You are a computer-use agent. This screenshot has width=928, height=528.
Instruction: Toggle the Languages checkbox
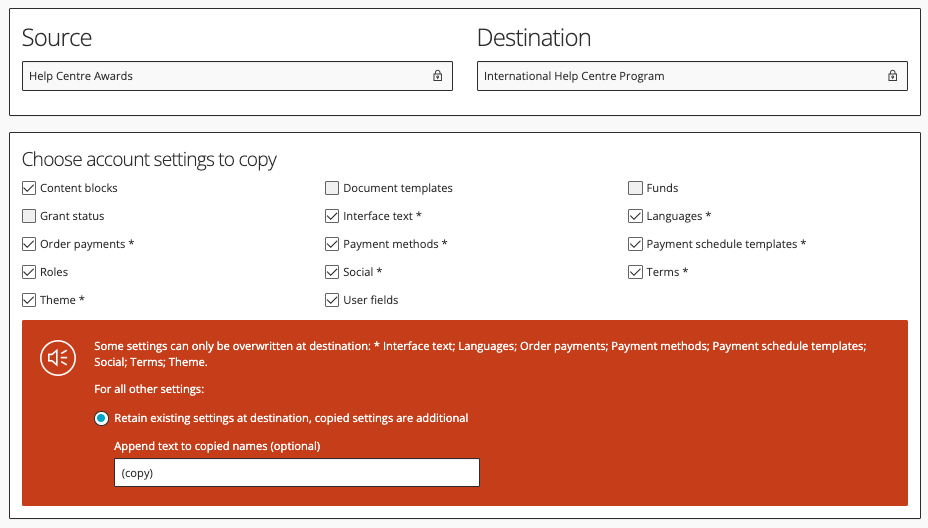tap(635, 216)
